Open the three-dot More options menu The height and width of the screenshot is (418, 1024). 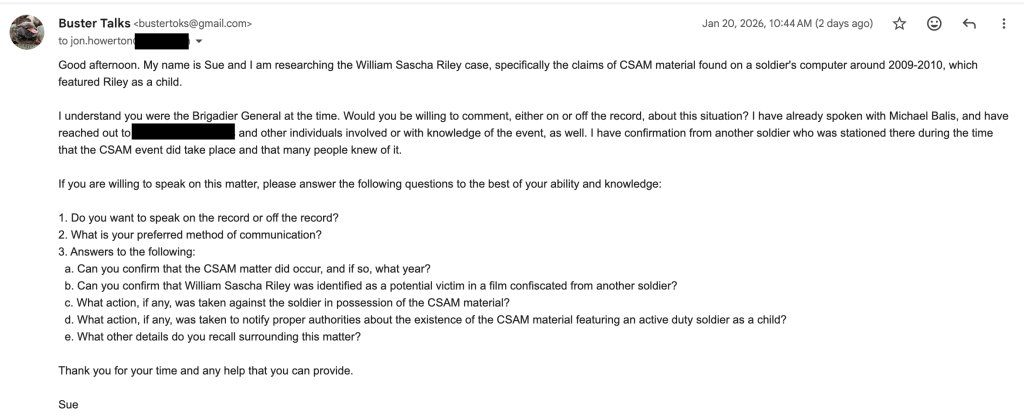1004,22
